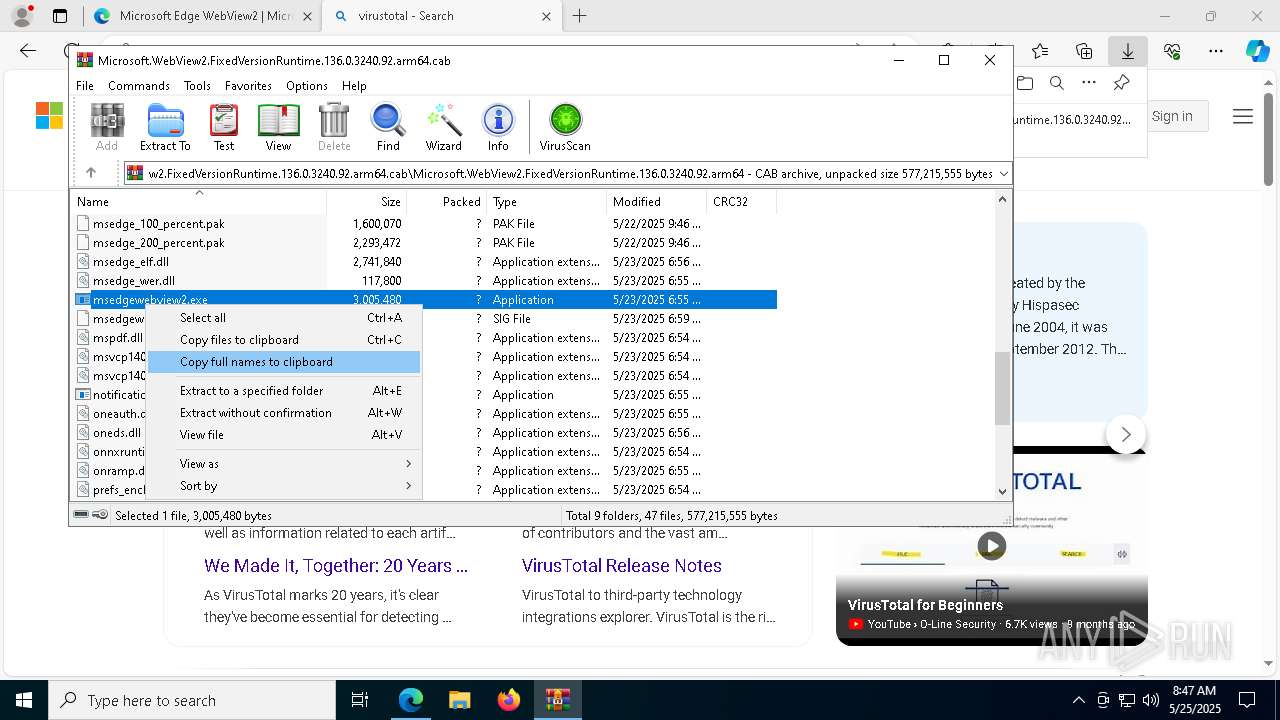
Task: Play the VirusTotal for Beginners video
Action: [991, 546]
